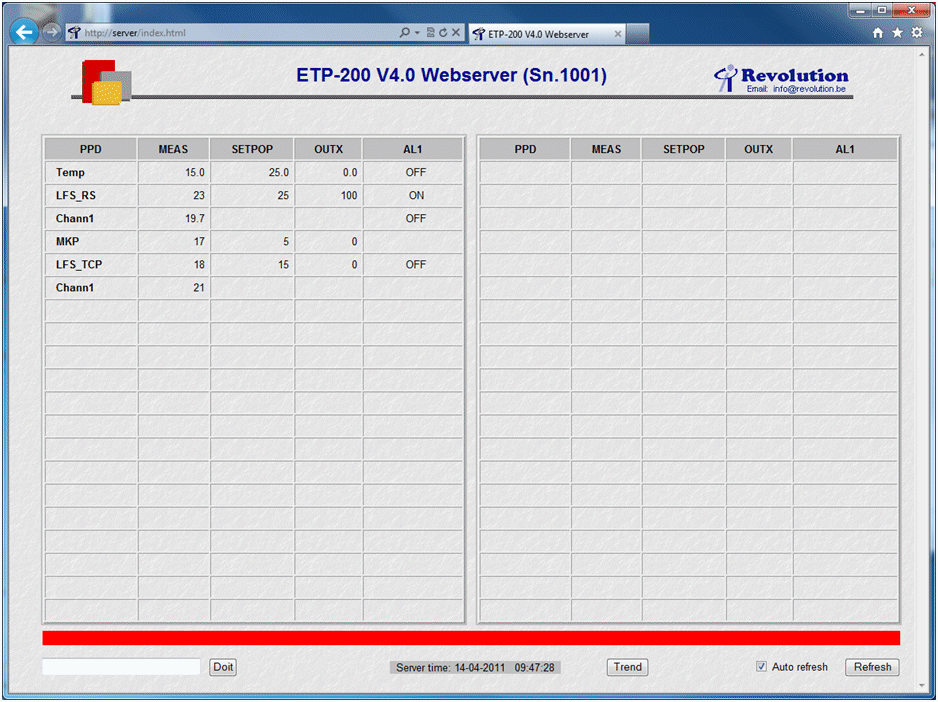Click the red status bar below the tables
The width and height of the screenshot is (938, 702).
(471, 638)
